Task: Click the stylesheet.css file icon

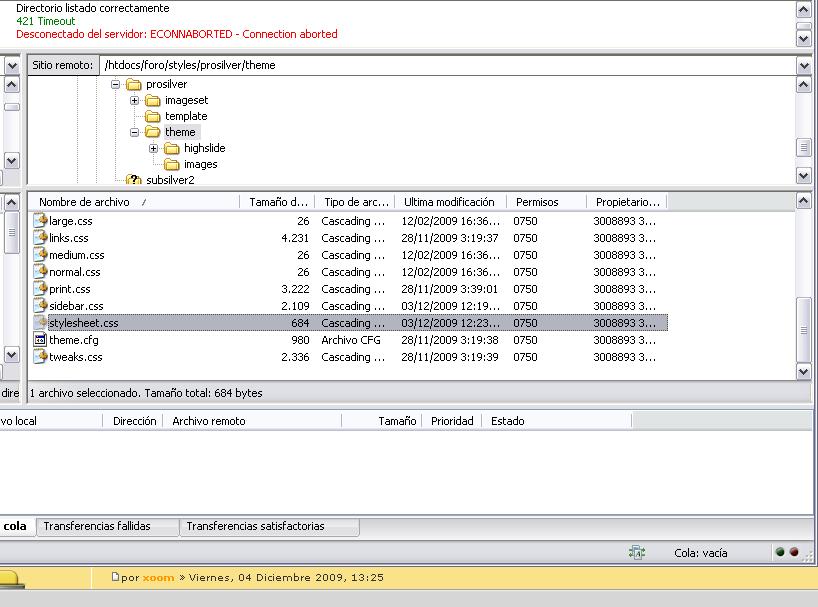Action: pyautogui.click(x=40, y=323)
